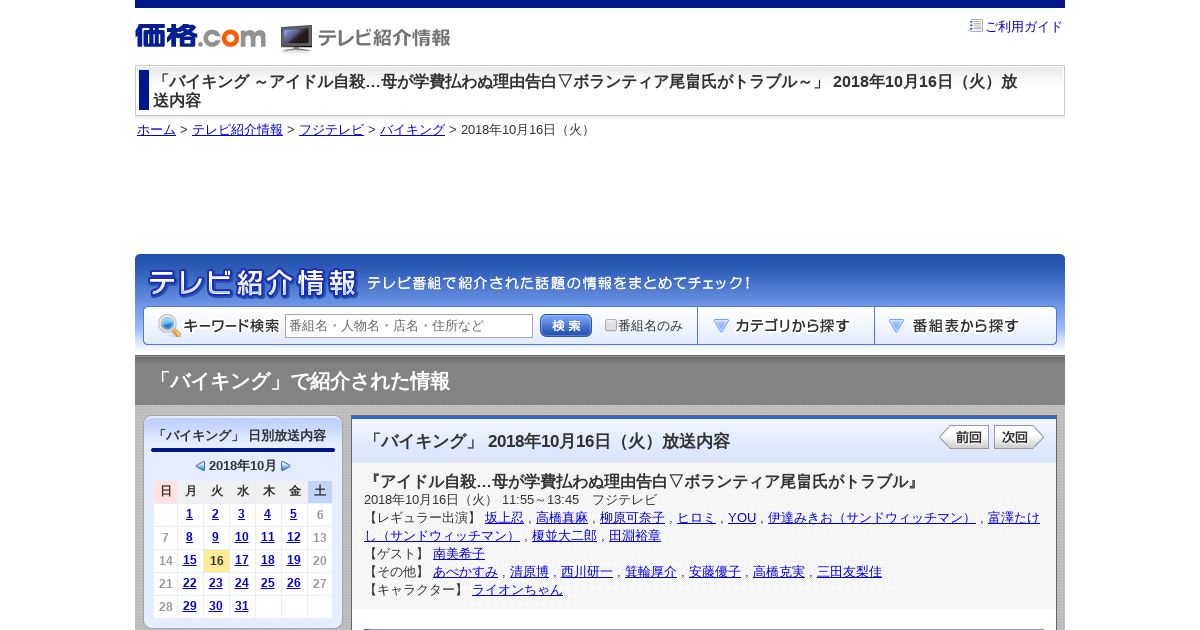Open performer link 坂上忍
The height and width of the screenshot is (630, 1200).
pos(504,518)
